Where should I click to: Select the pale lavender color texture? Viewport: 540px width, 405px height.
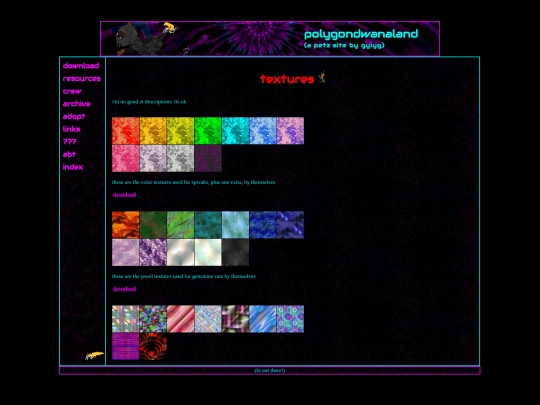153,158
